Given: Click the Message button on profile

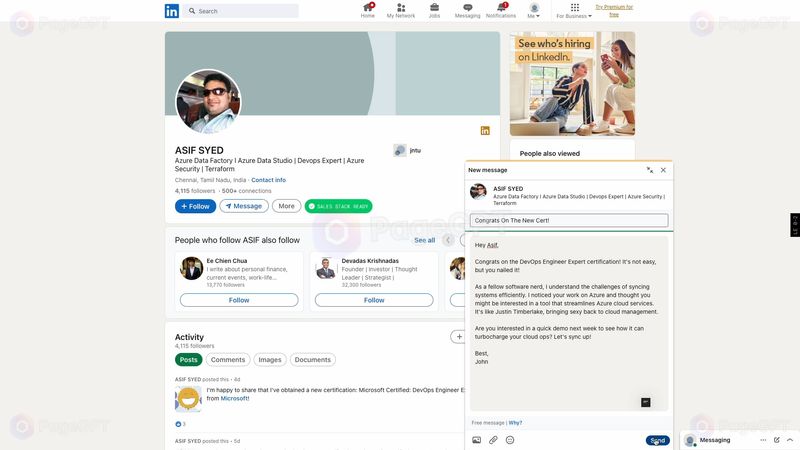Looking at the screenshot, I should [x=244, y=206].
